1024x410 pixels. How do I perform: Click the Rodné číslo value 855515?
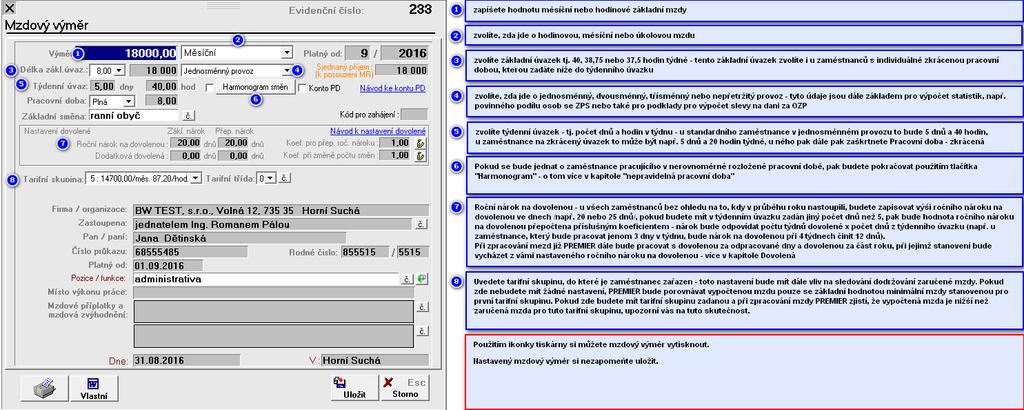click(x=364, y=251)
